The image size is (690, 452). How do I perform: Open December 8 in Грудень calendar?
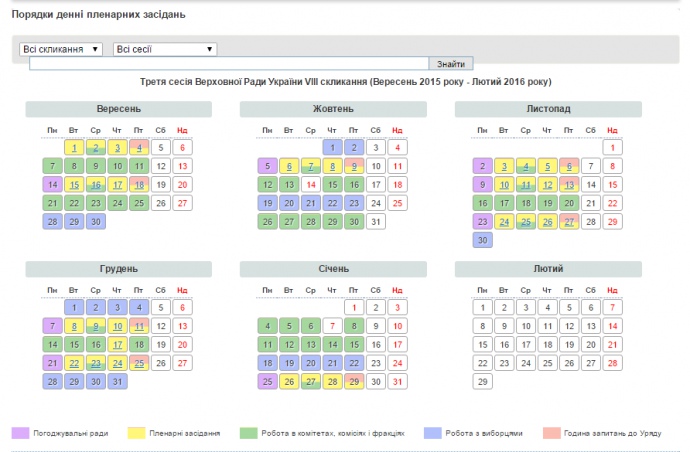pyautogui.click(x=74, y=326)
